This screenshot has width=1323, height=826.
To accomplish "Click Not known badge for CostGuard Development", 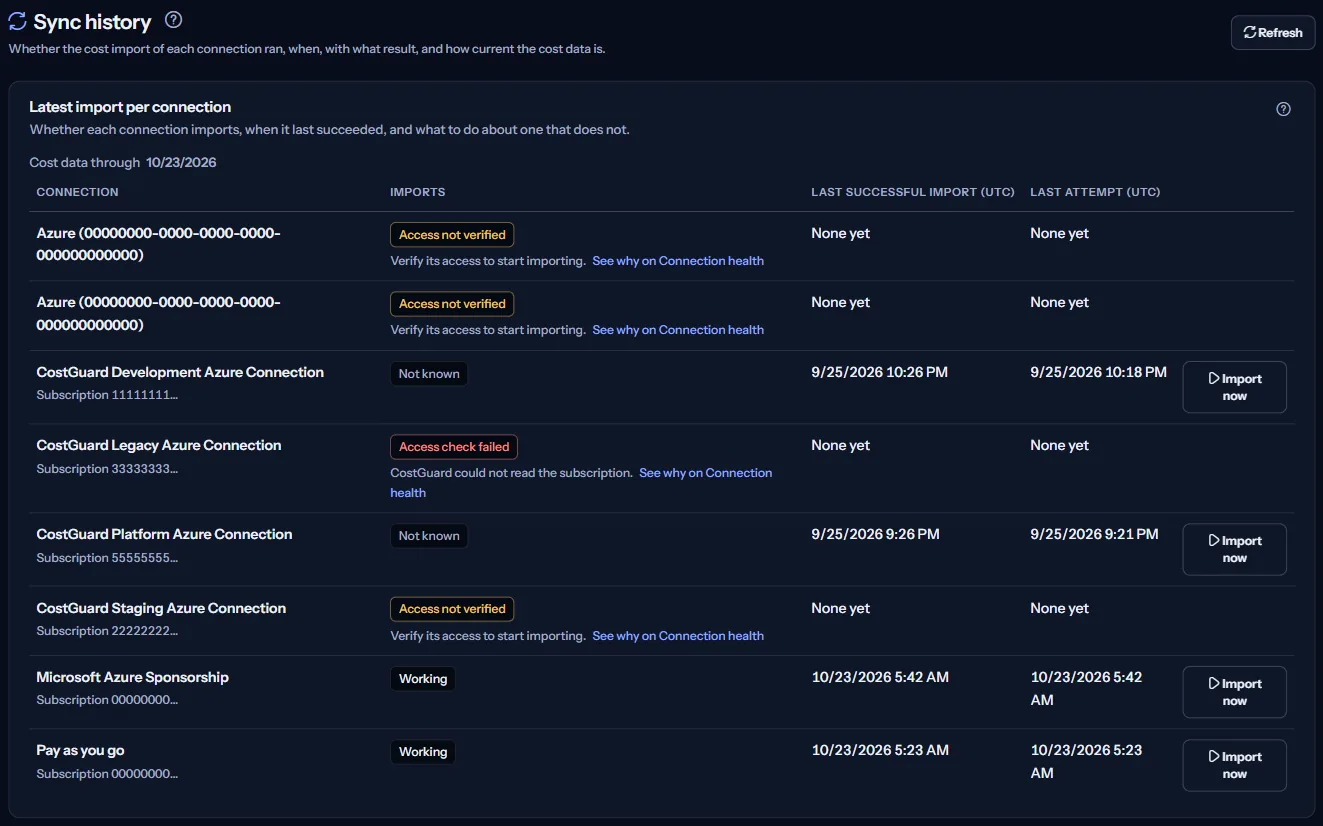I will coord(429,374).
